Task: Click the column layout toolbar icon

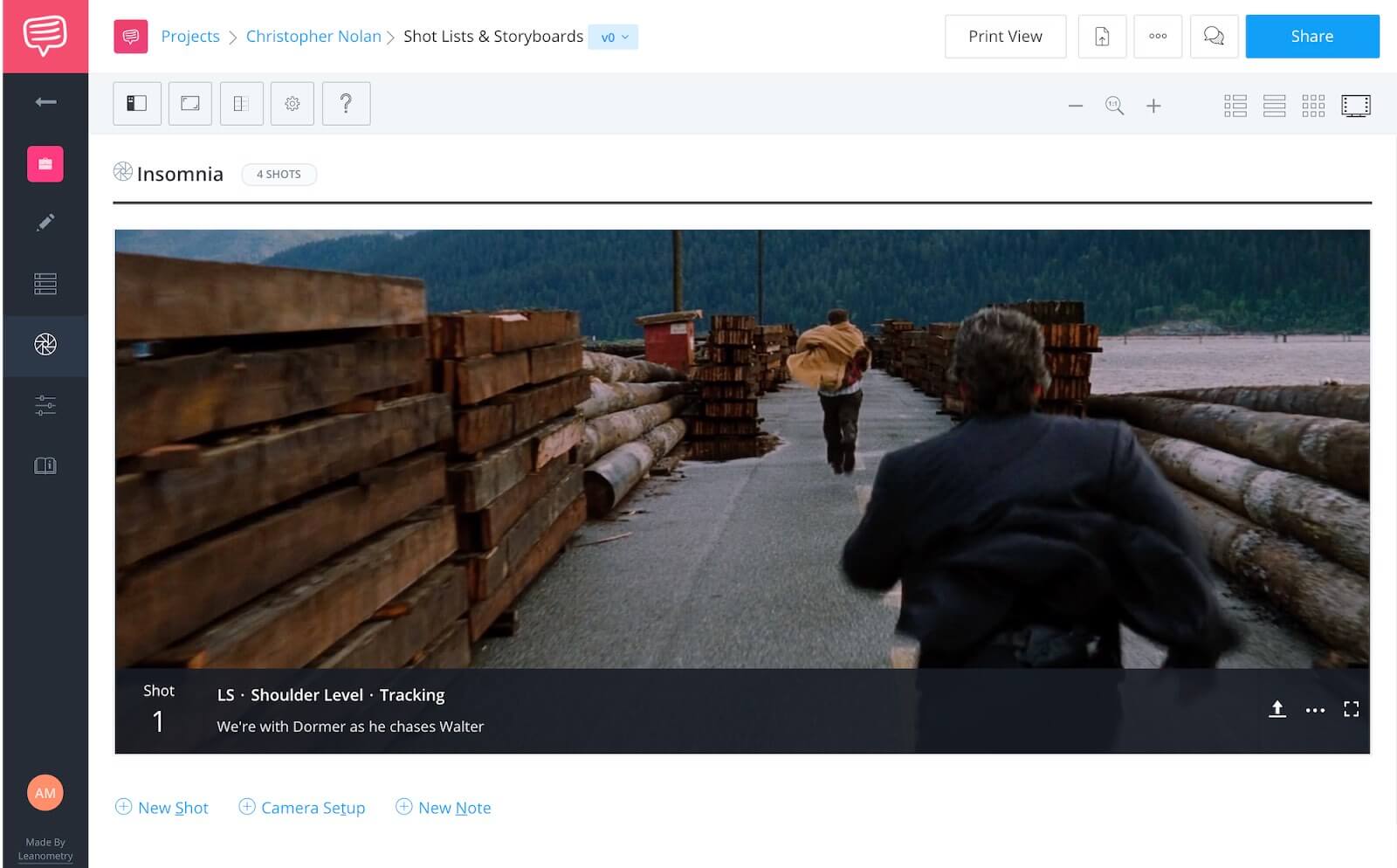Action: [x=242, y=104]
